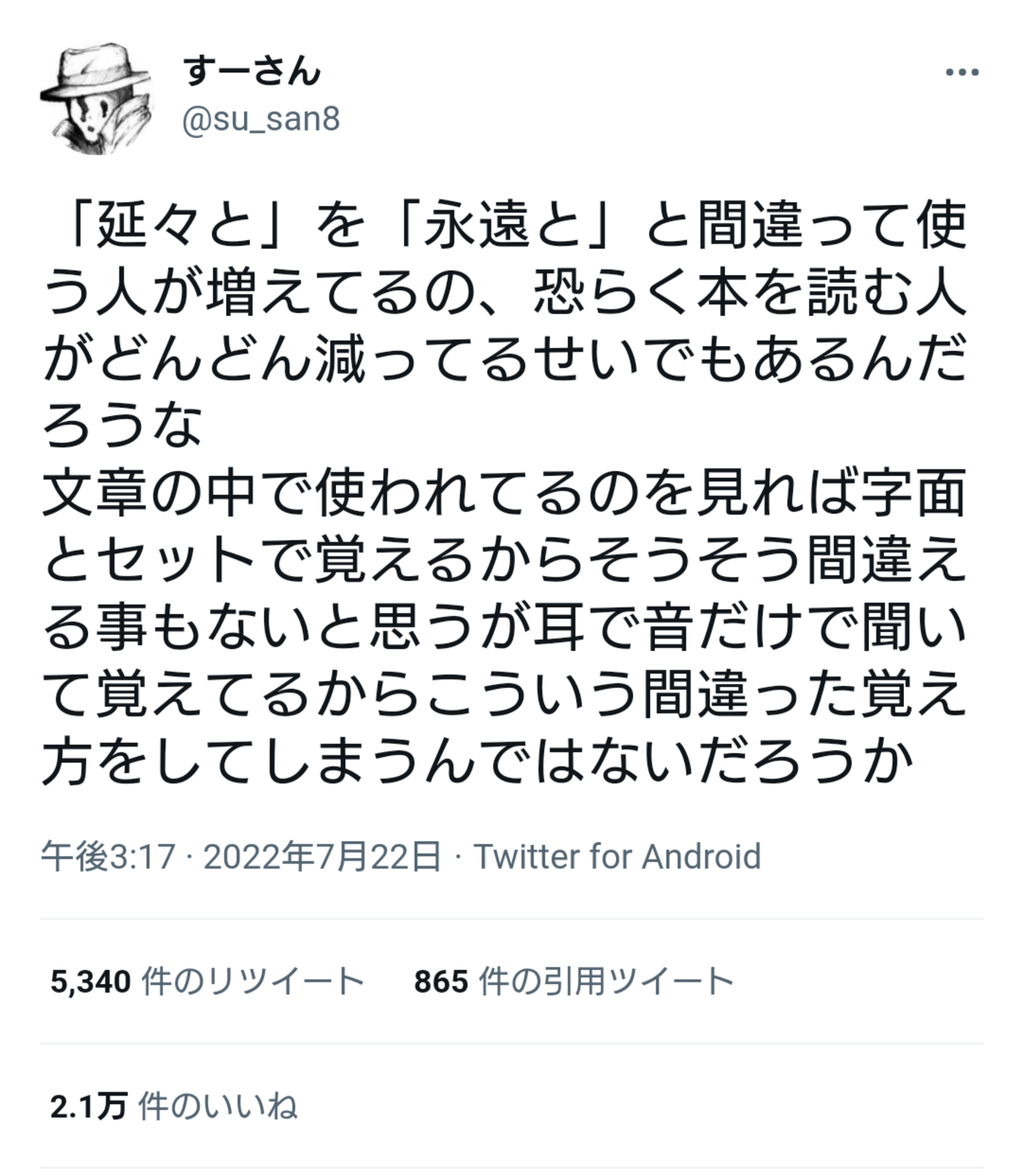Click the 午後3:17 timestamp
Screen dimensions: 1024x1175
(x=108, y=856)
